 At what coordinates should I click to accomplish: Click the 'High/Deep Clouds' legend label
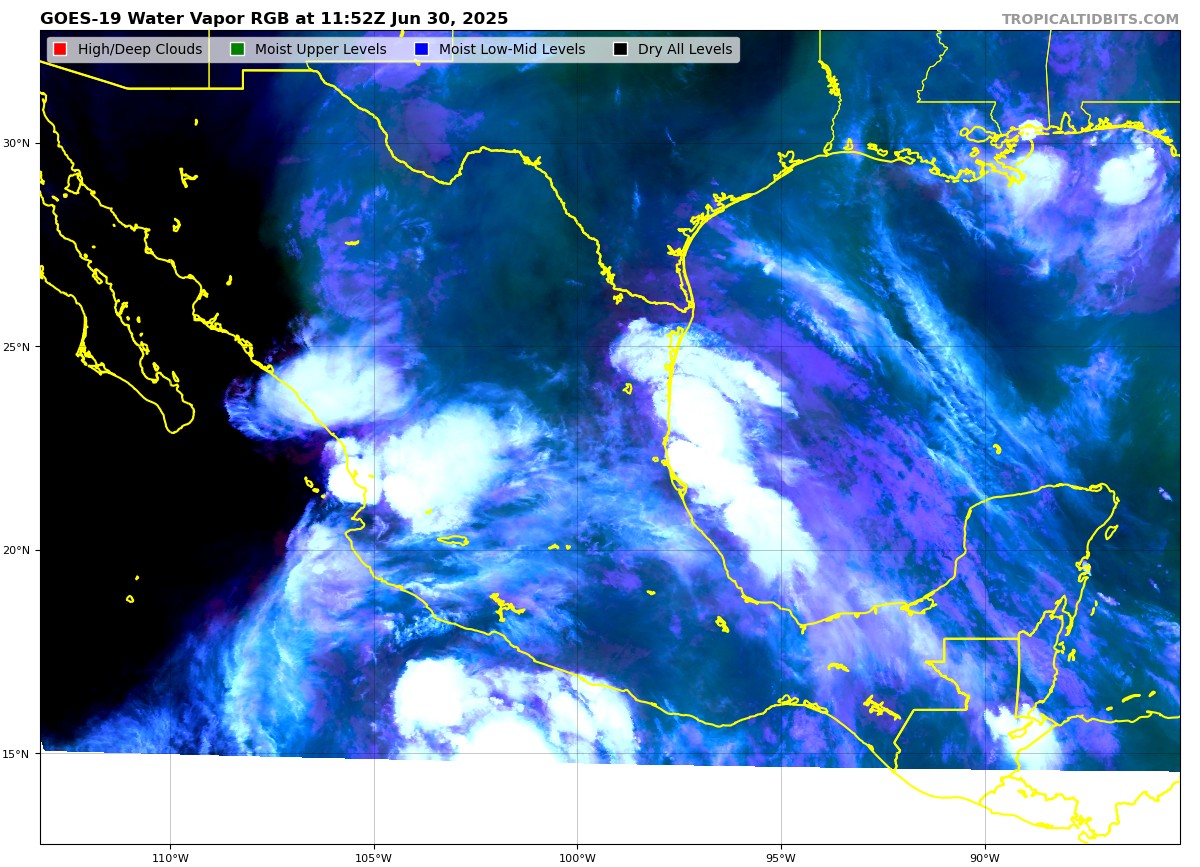(140, 49)
